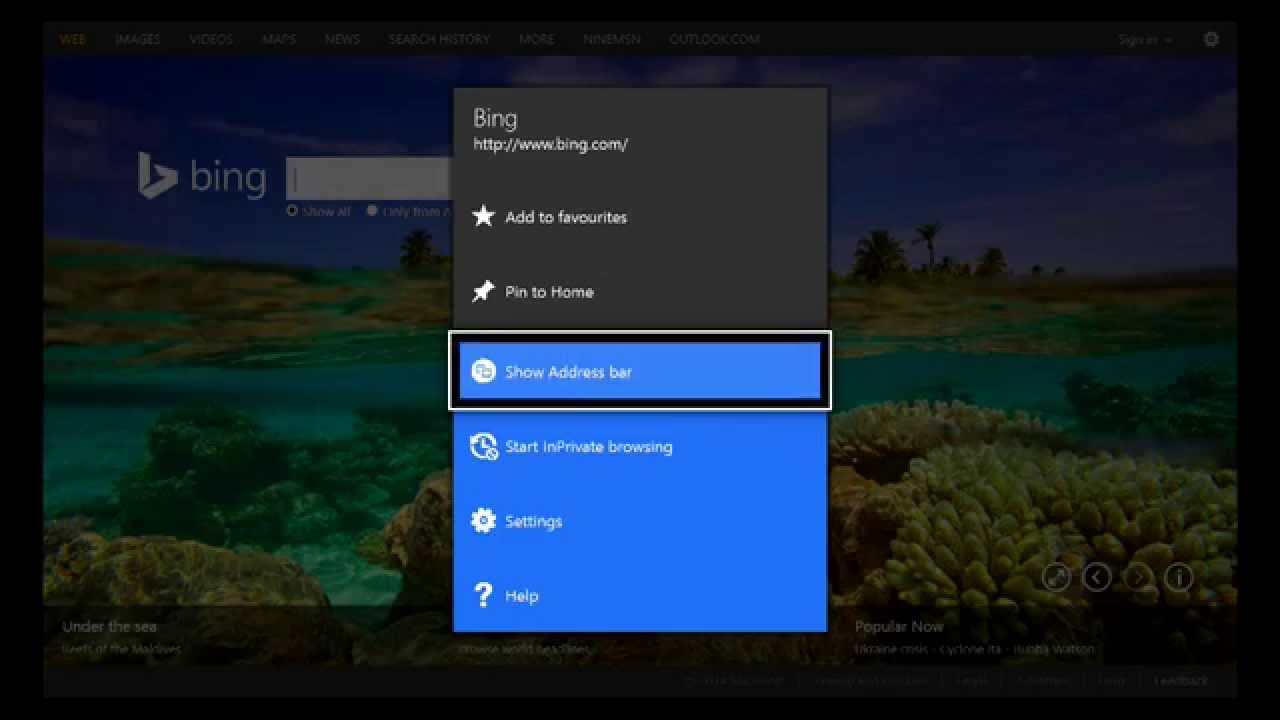Open the MORE link on Bing
Image resolution: width=1280 pixels, height=720 pixels.
point(536,40)
